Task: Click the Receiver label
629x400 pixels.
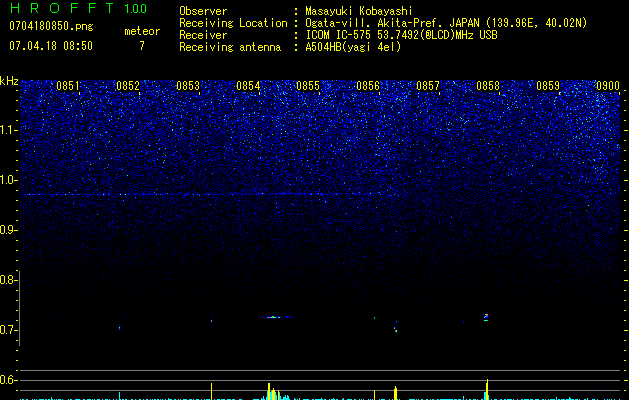Action: pos(203,35)
